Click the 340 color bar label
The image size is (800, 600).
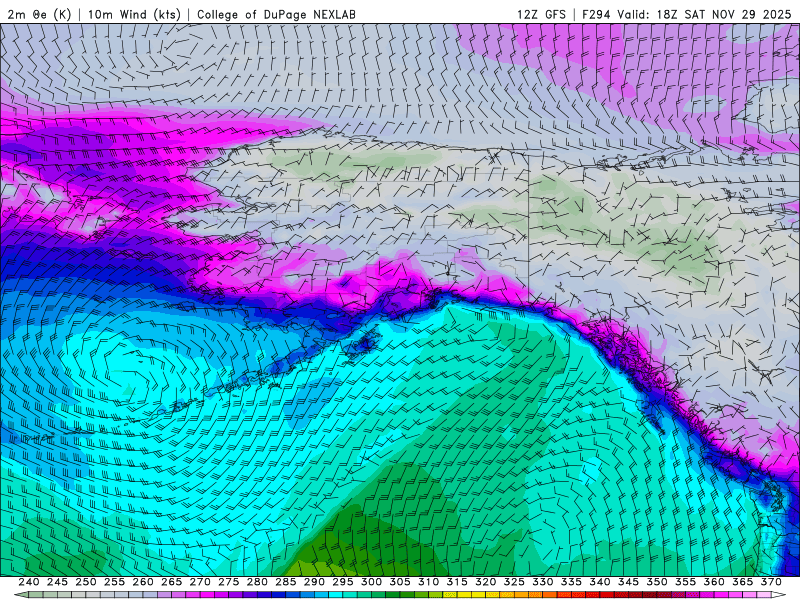click(600, 582)
